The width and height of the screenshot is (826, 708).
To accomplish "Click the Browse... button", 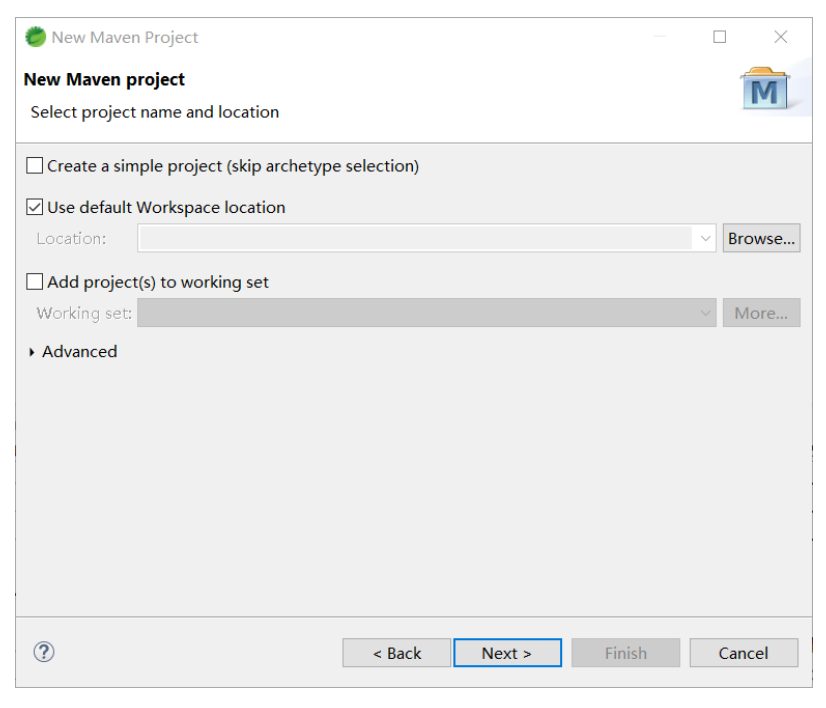I will 761,238.
